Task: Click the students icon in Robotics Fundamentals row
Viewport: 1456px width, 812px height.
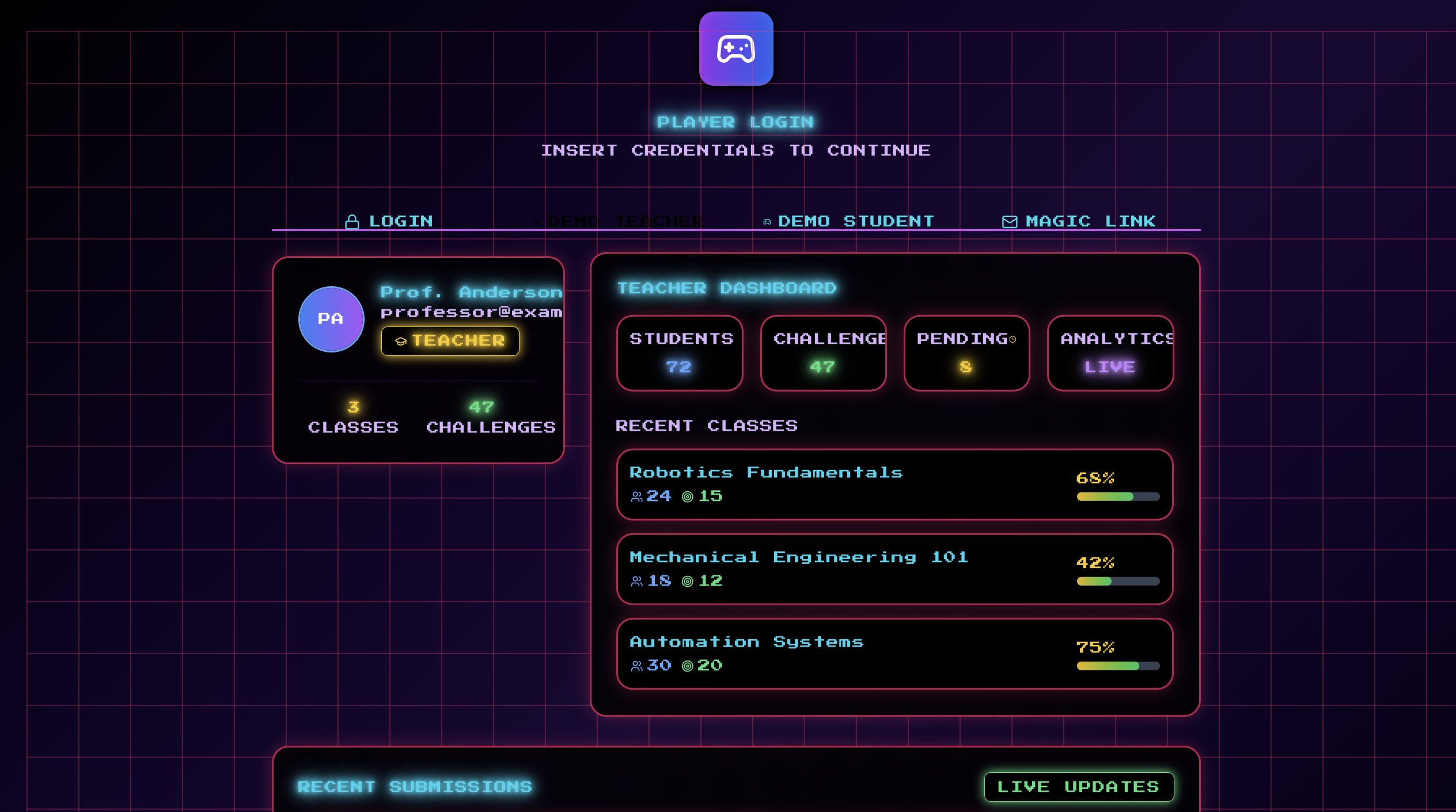Action: 636,497
